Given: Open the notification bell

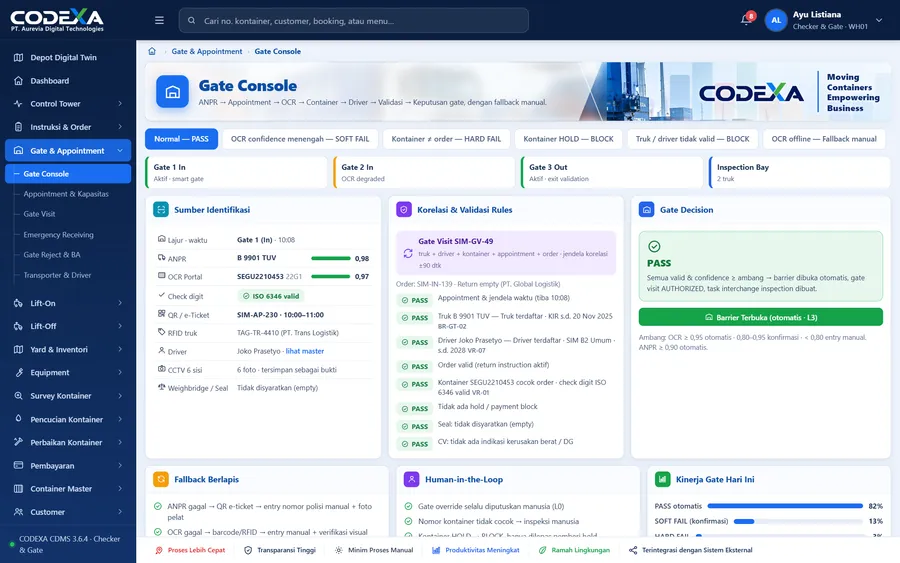Looking at the screenshot, I should pos(746,20).
